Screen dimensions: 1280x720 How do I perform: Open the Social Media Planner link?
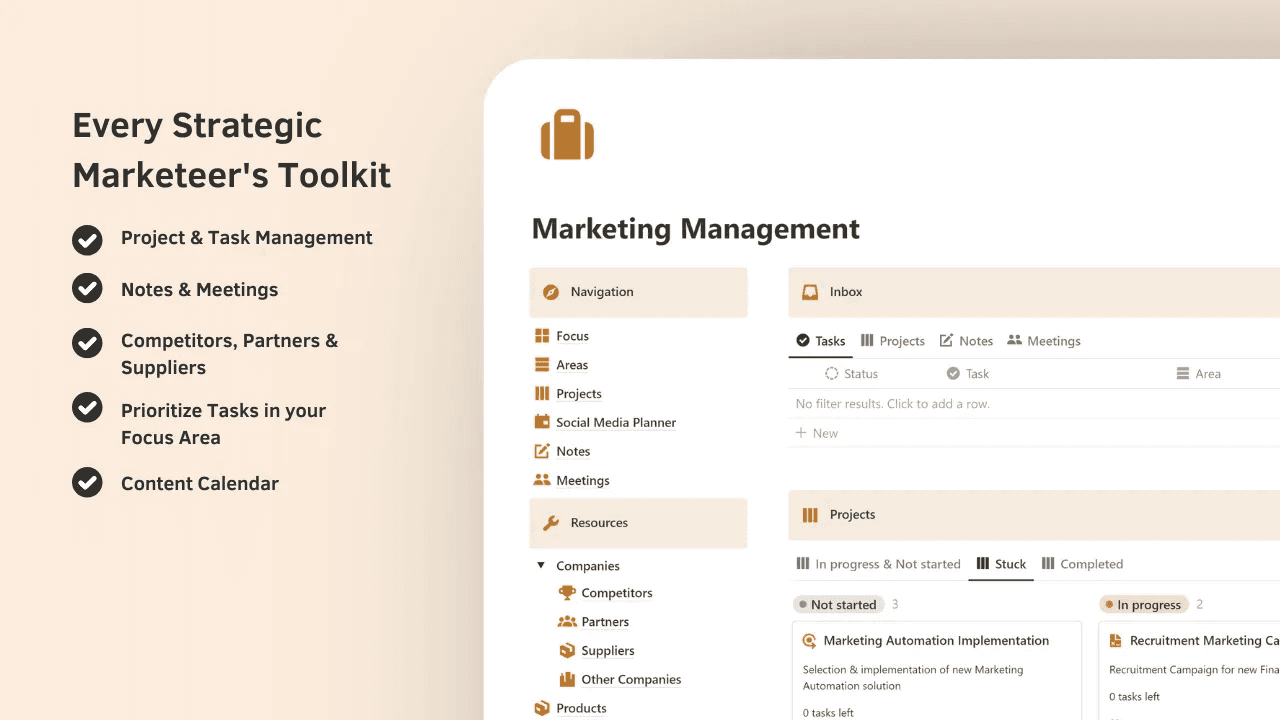616,423
